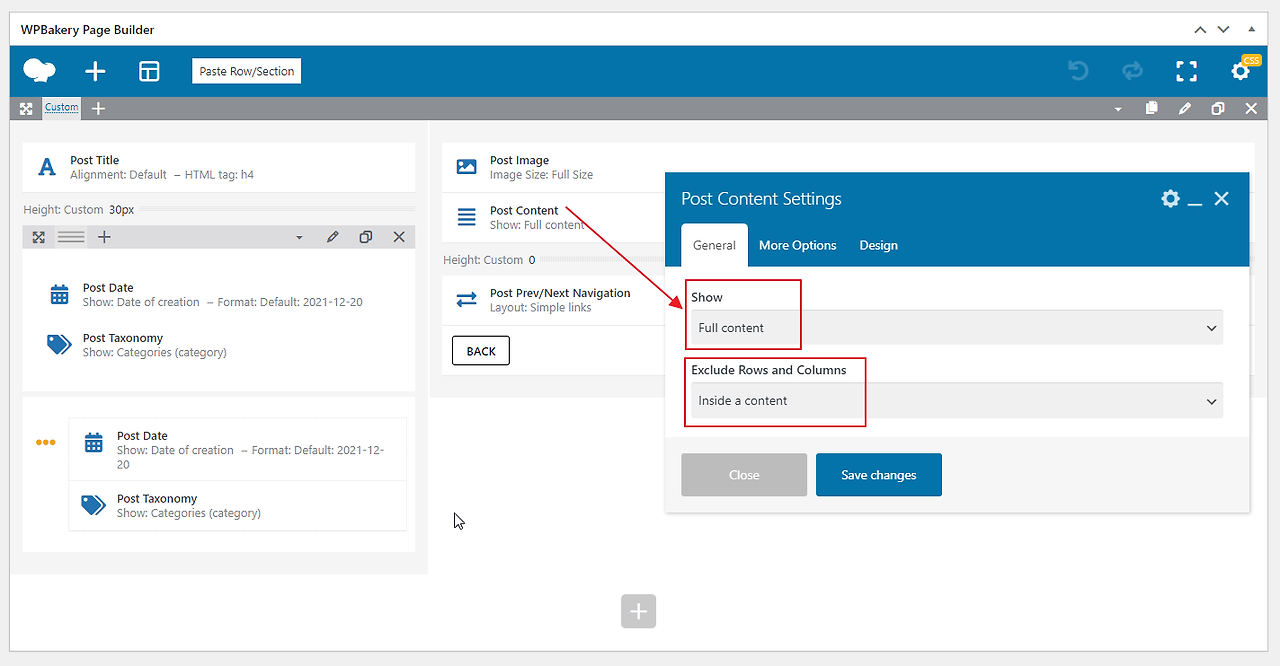The height and width of the screenshot is (666, 1280).
Task: Add element to inner row plus icon
Action: coord(104,237)
